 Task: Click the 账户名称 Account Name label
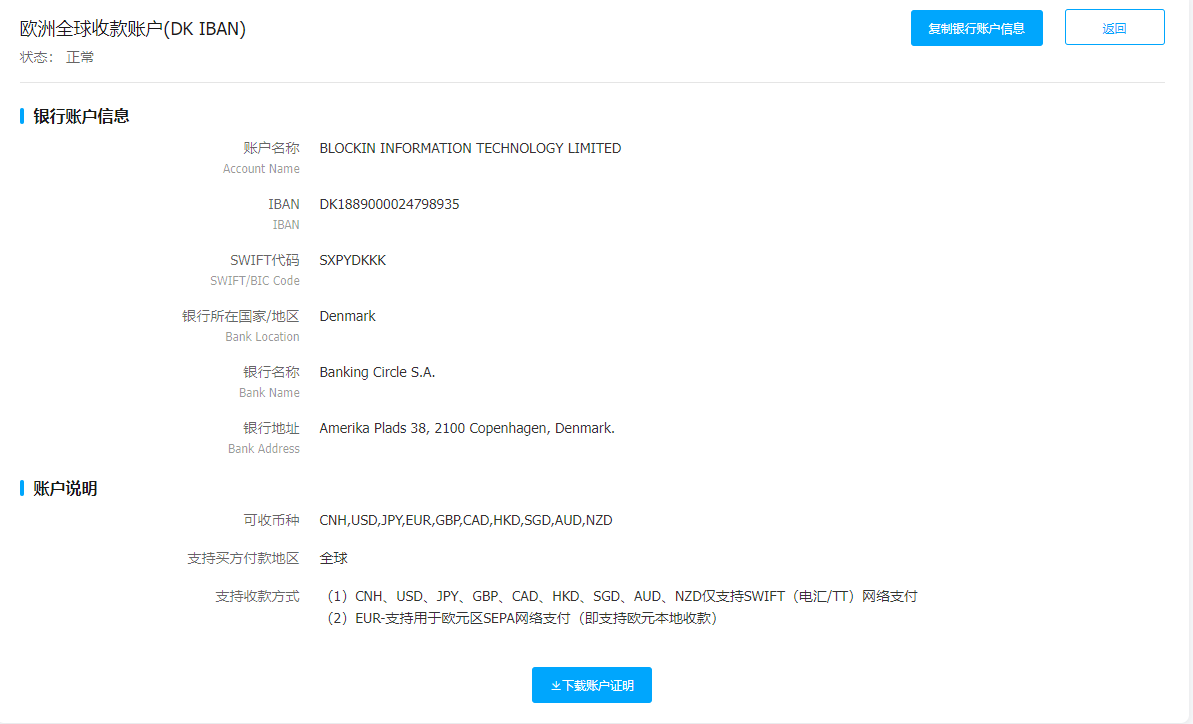261,157
